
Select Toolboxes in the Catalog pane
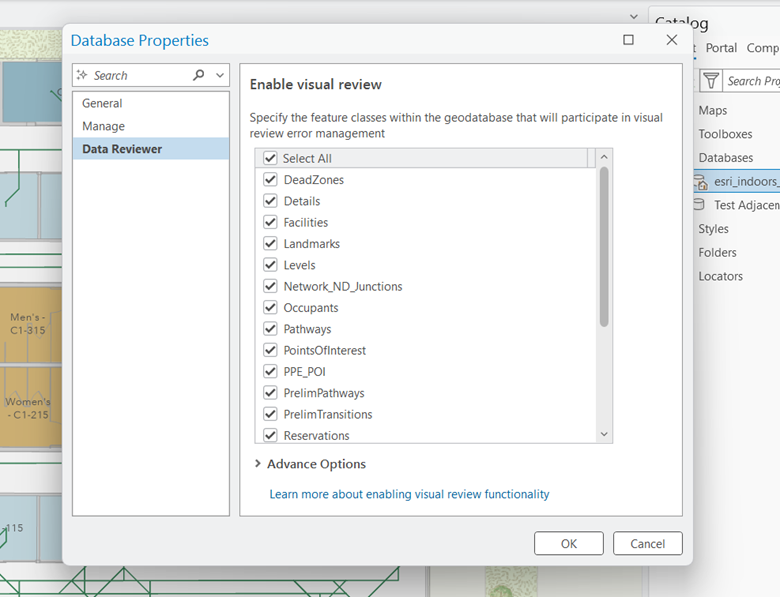pyautogui.click(x=725, y=134)
